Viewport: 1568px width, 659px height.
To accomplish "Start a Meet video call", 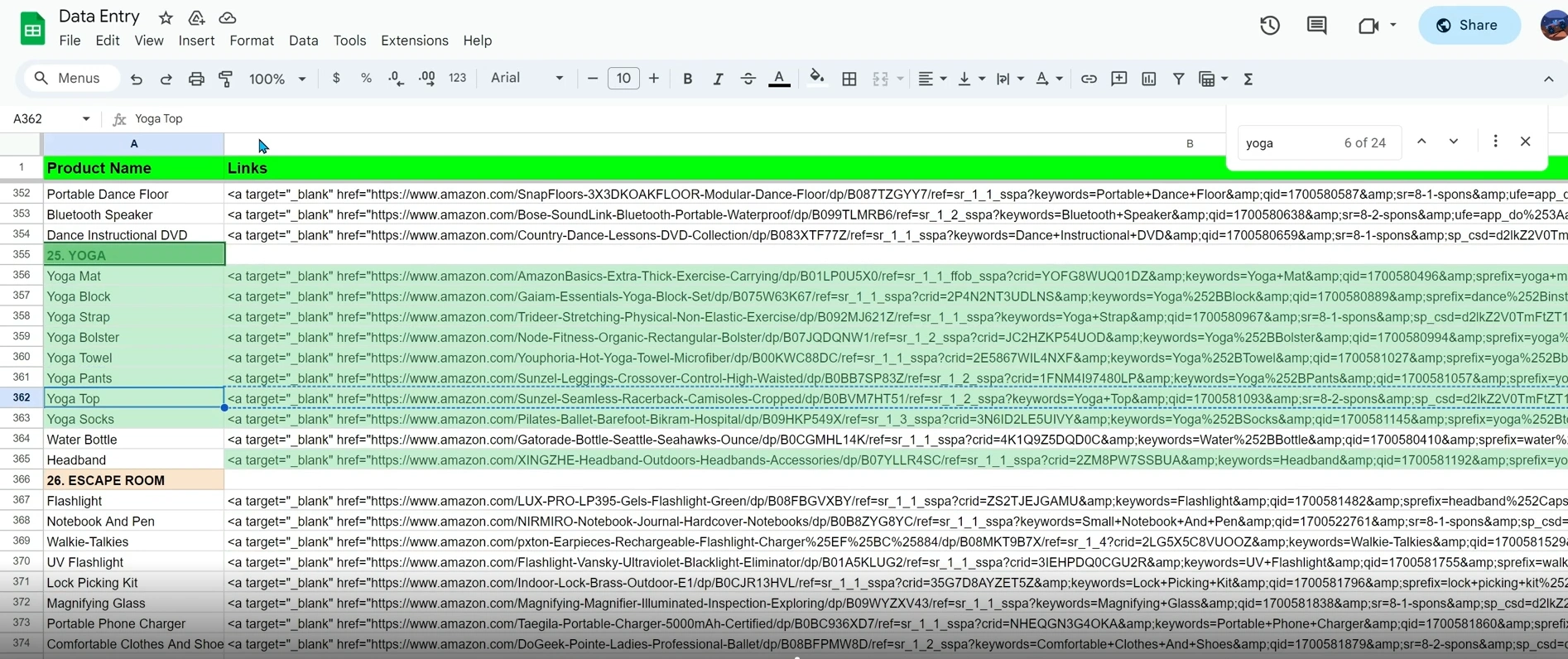I will point(1368,25).
